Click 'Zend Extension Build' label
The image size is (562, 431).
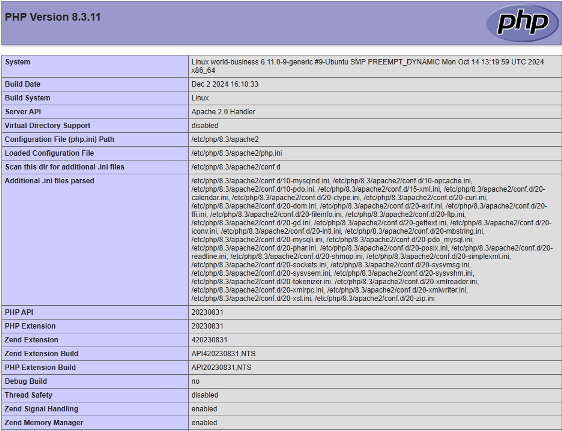tap(42, 354)
